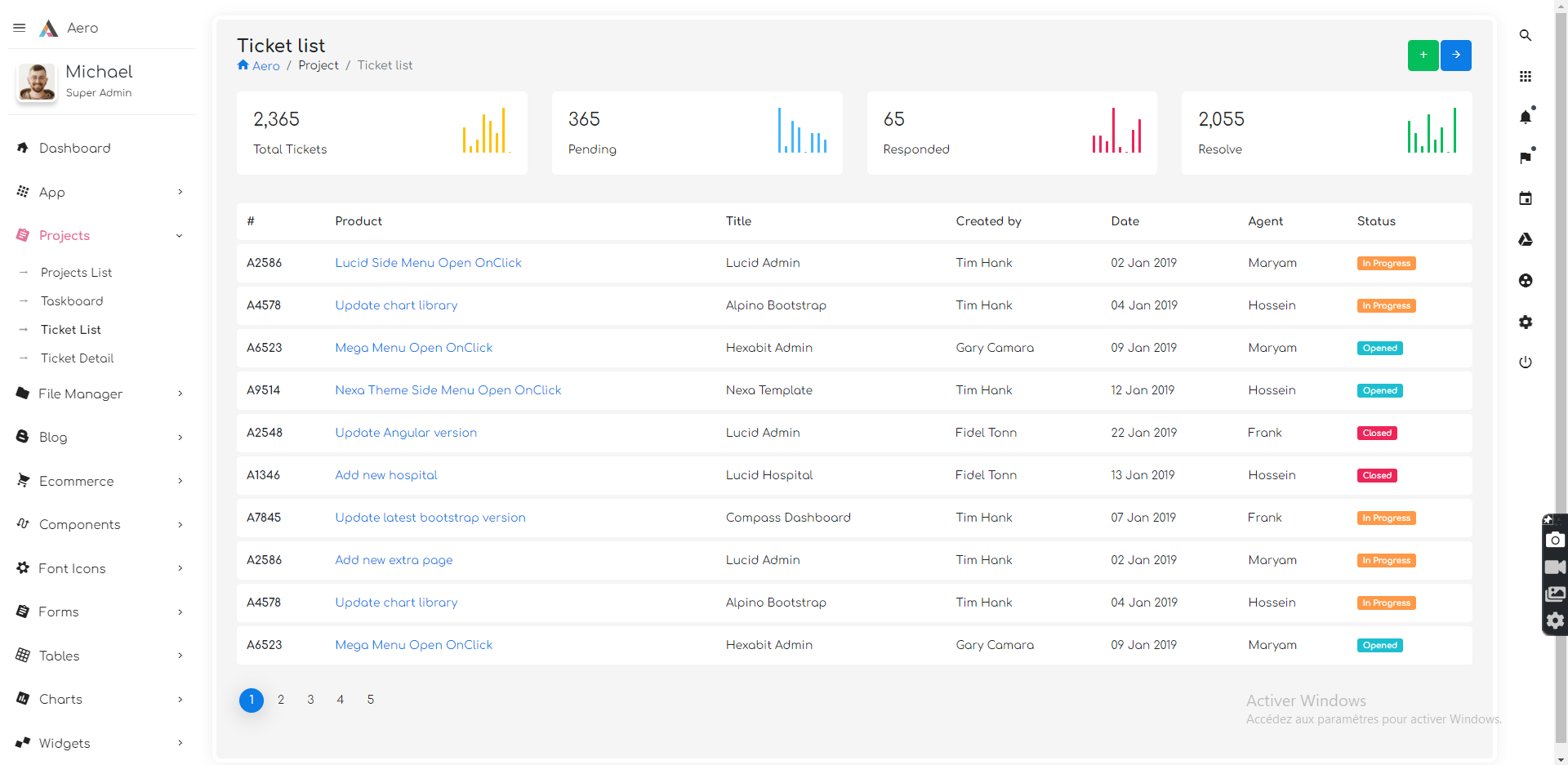The width and height of the screenshot is (1568, 765).
Task: Open the apps grid icon
Action: 1525,76
